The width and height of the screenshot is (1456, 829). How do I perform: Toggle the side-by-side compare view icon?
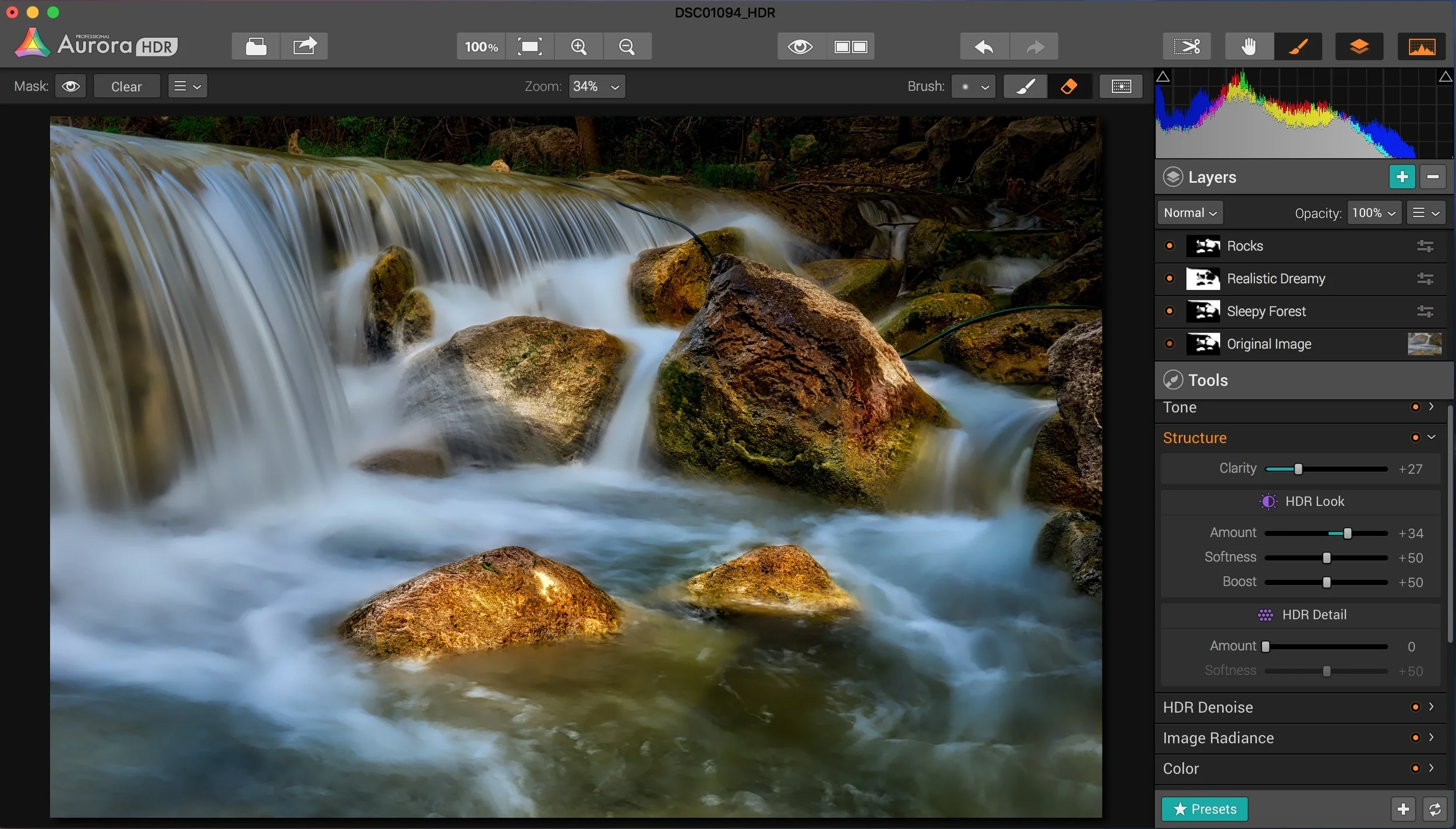click(850, 46)
